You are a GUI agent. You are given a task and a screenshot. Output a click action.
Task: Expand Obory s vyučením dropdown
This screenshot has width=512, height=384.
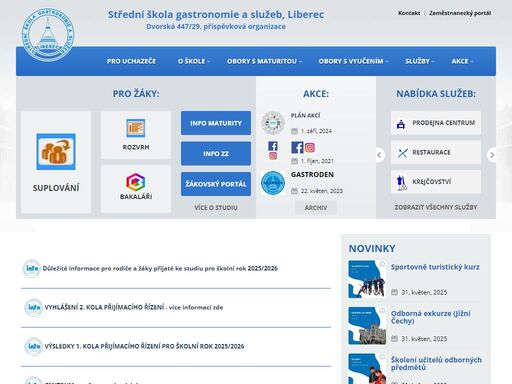coord(353,61)
